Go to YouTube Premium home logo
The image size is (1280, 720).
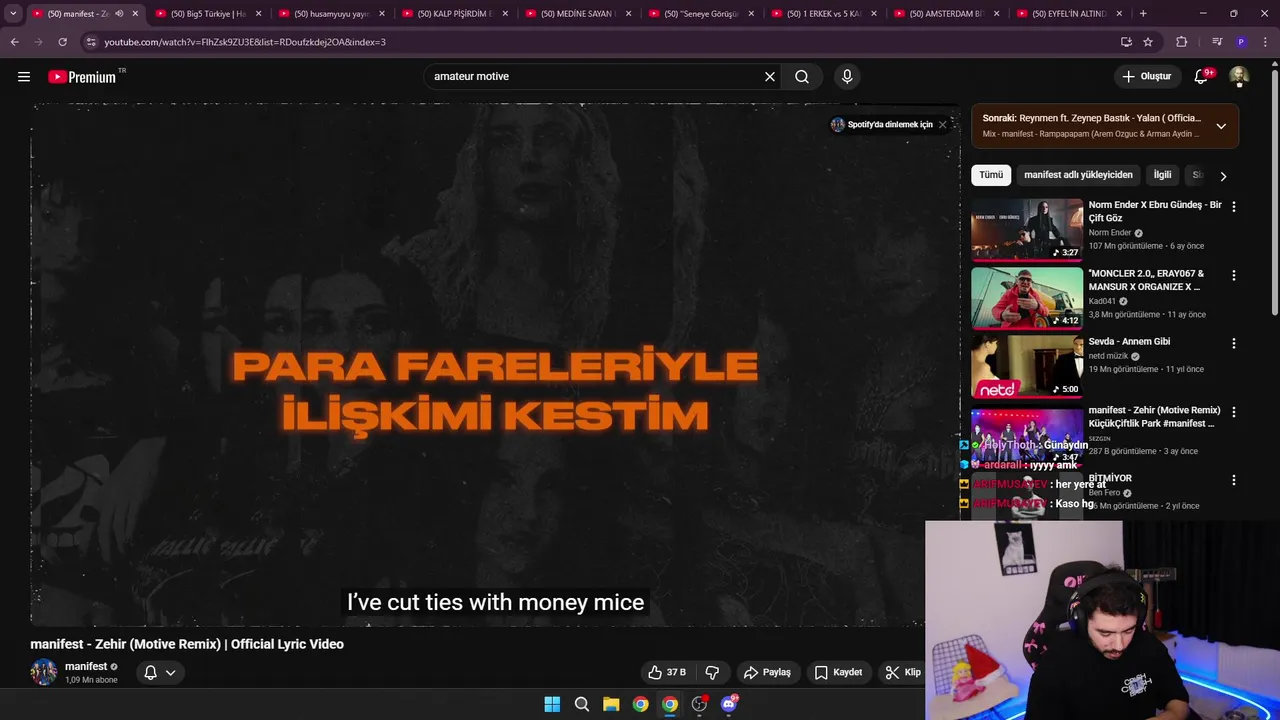[x=83, y=76]
